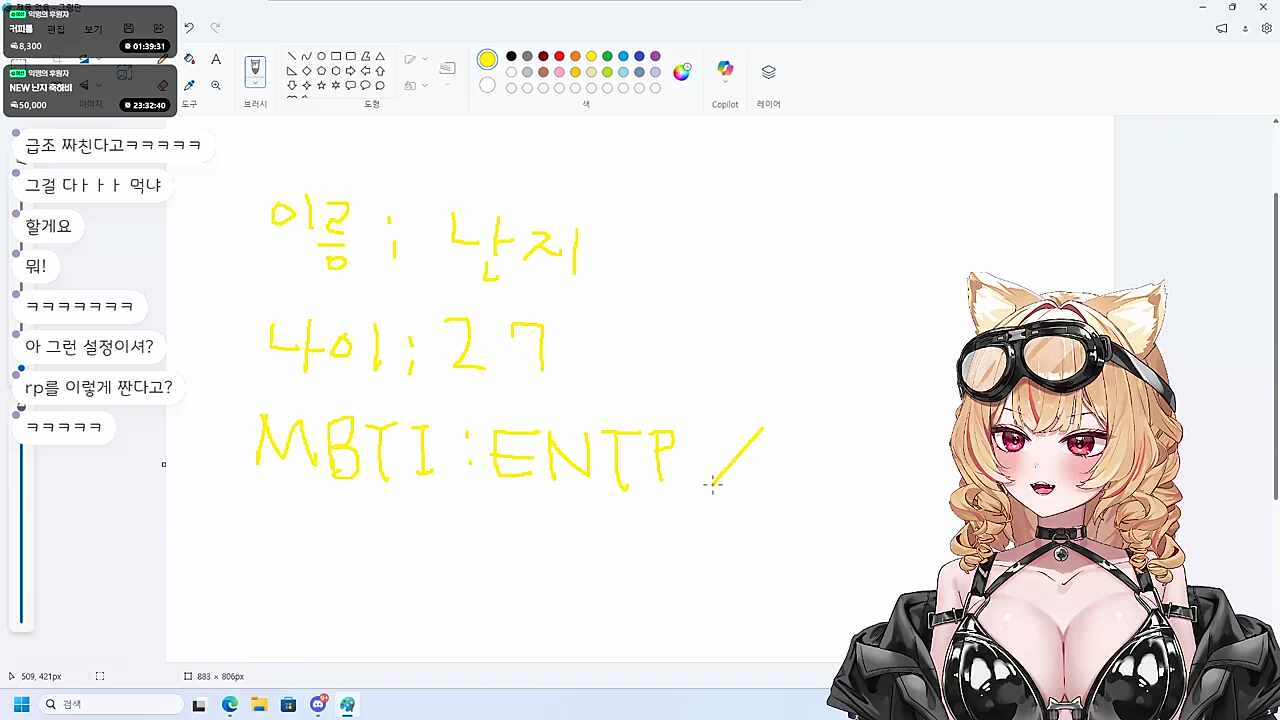Undo the last drawing action
The width and height of the screenshot is (1280, 720).
189,27
